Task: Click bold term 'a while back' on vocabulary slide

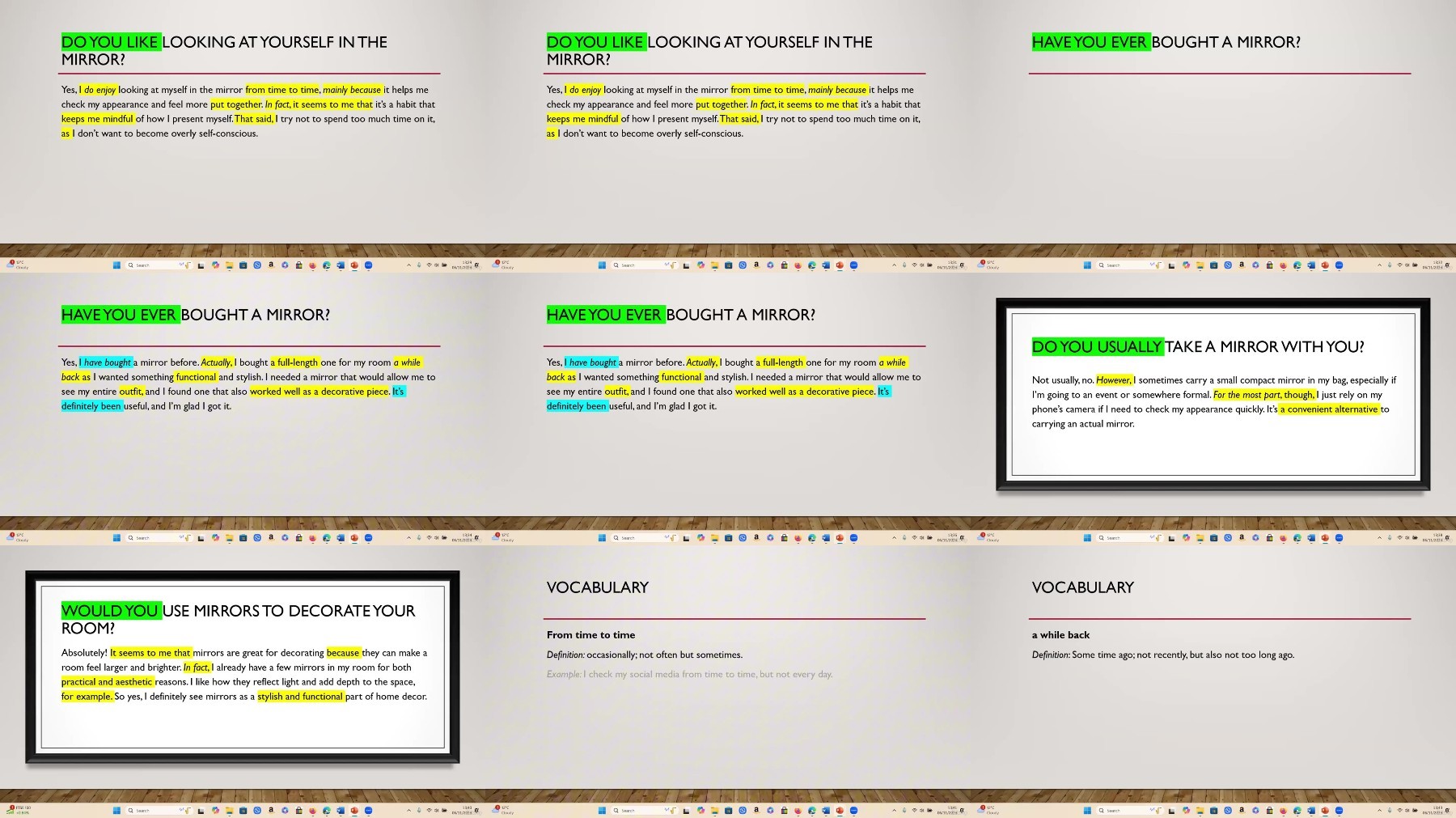Action: pos(1060,635)
